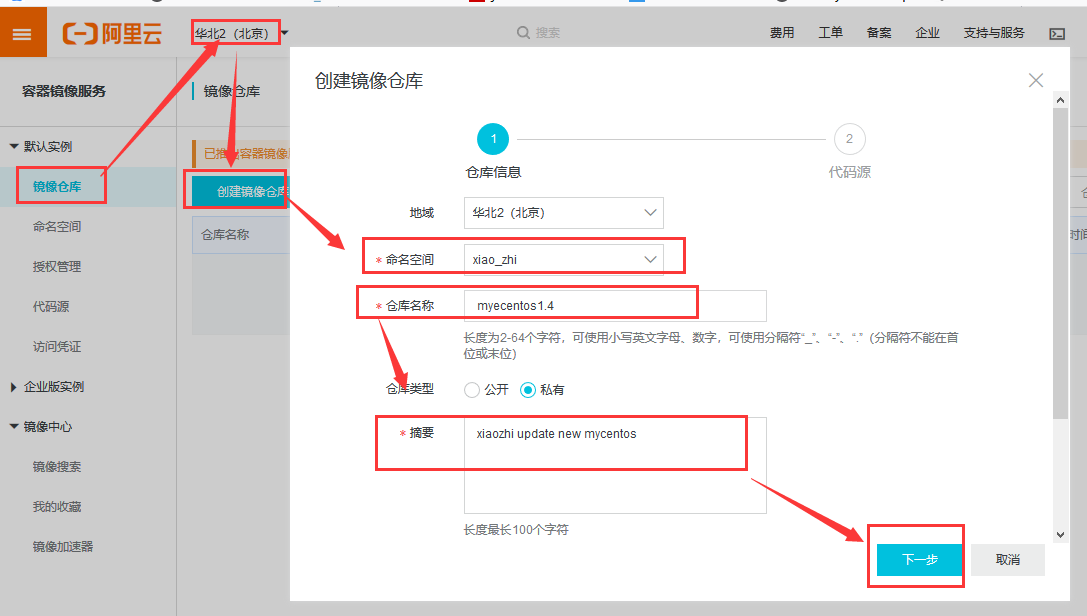Screen dimensions: 1087x616
Task: Click the 搜索 search box
Action: 548,33
